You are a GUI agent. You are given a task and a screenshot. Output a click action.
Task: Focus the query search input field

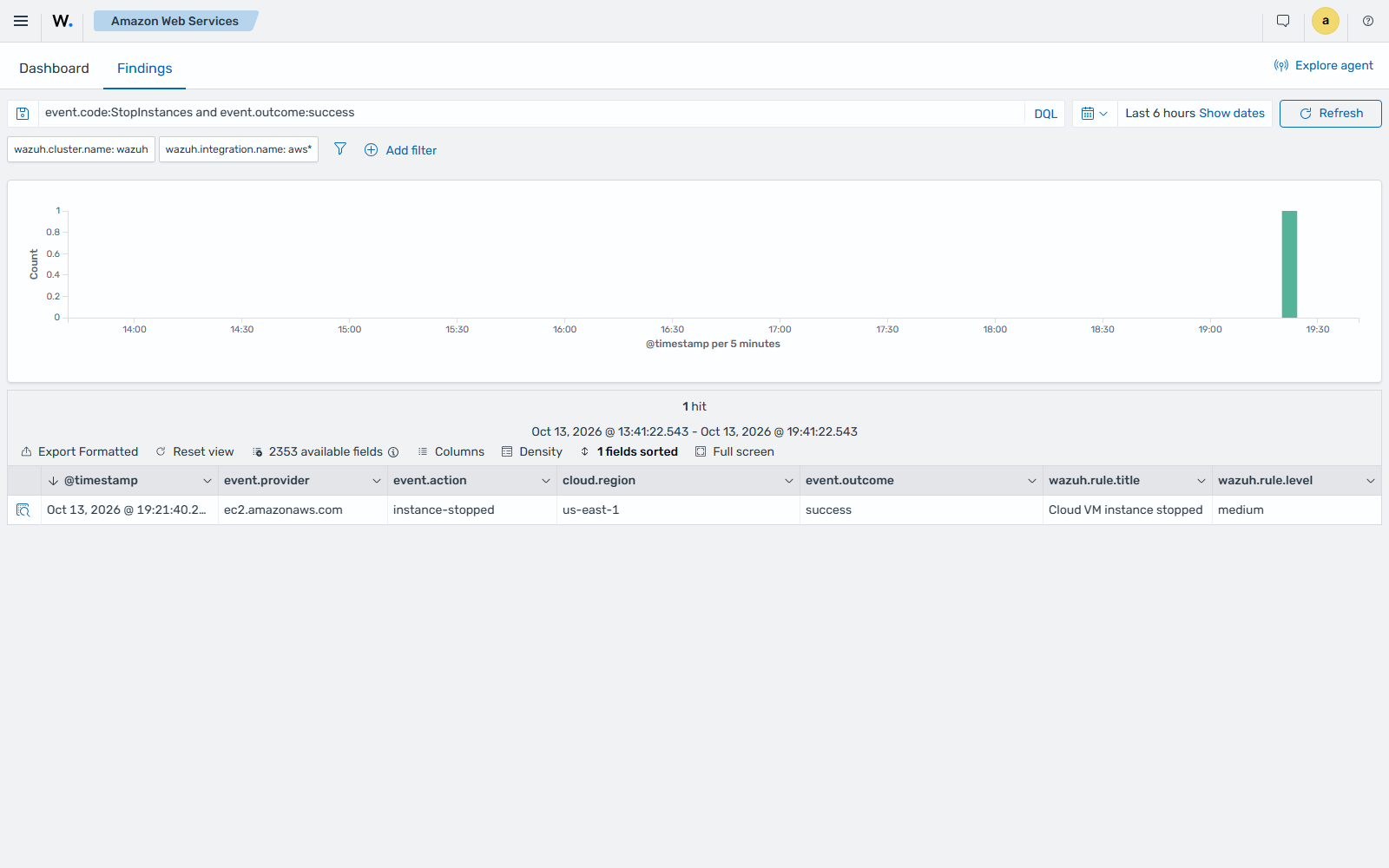click(x=531, y=113)
